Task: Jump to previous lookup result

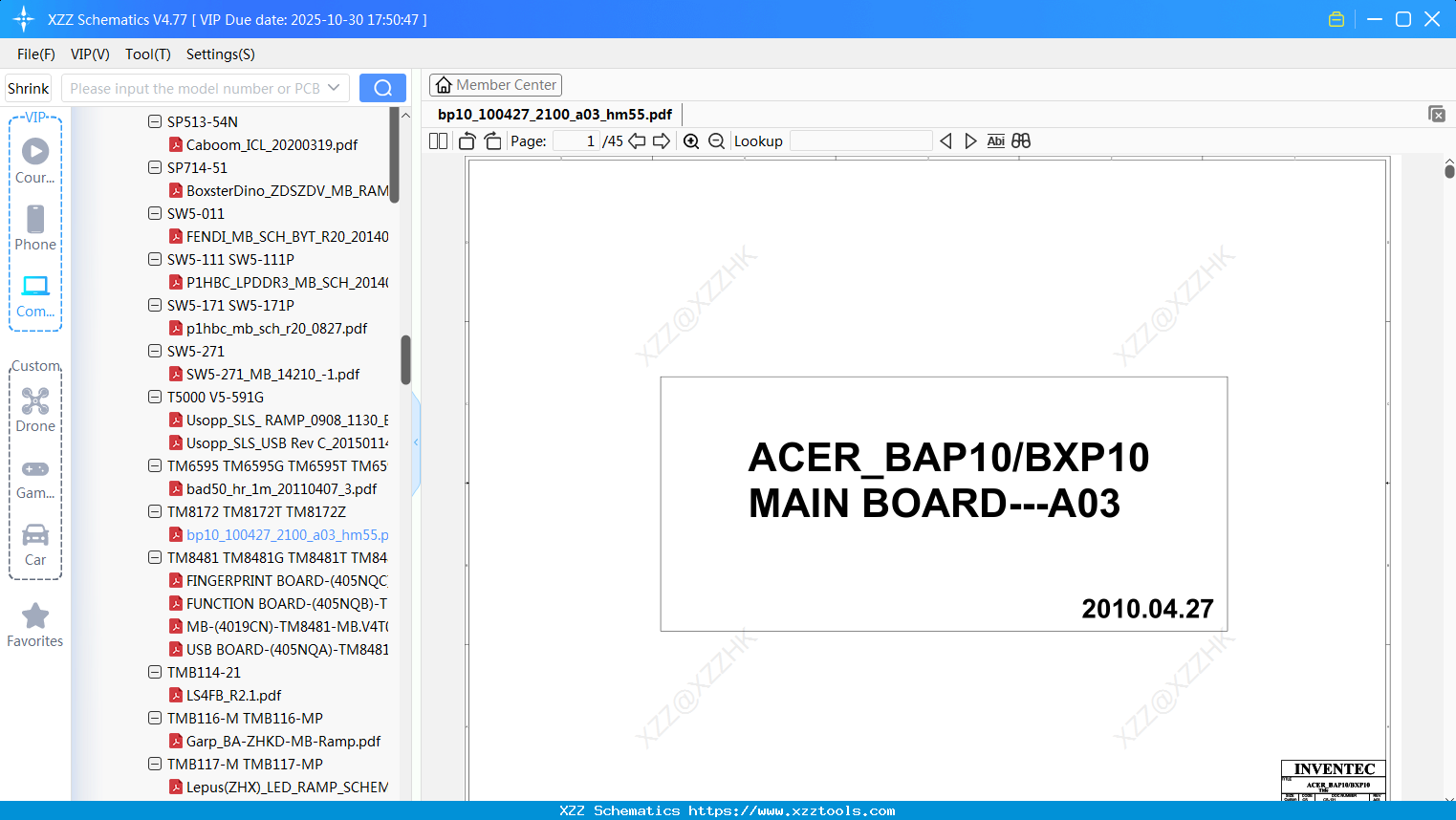Action: point(945,140)
